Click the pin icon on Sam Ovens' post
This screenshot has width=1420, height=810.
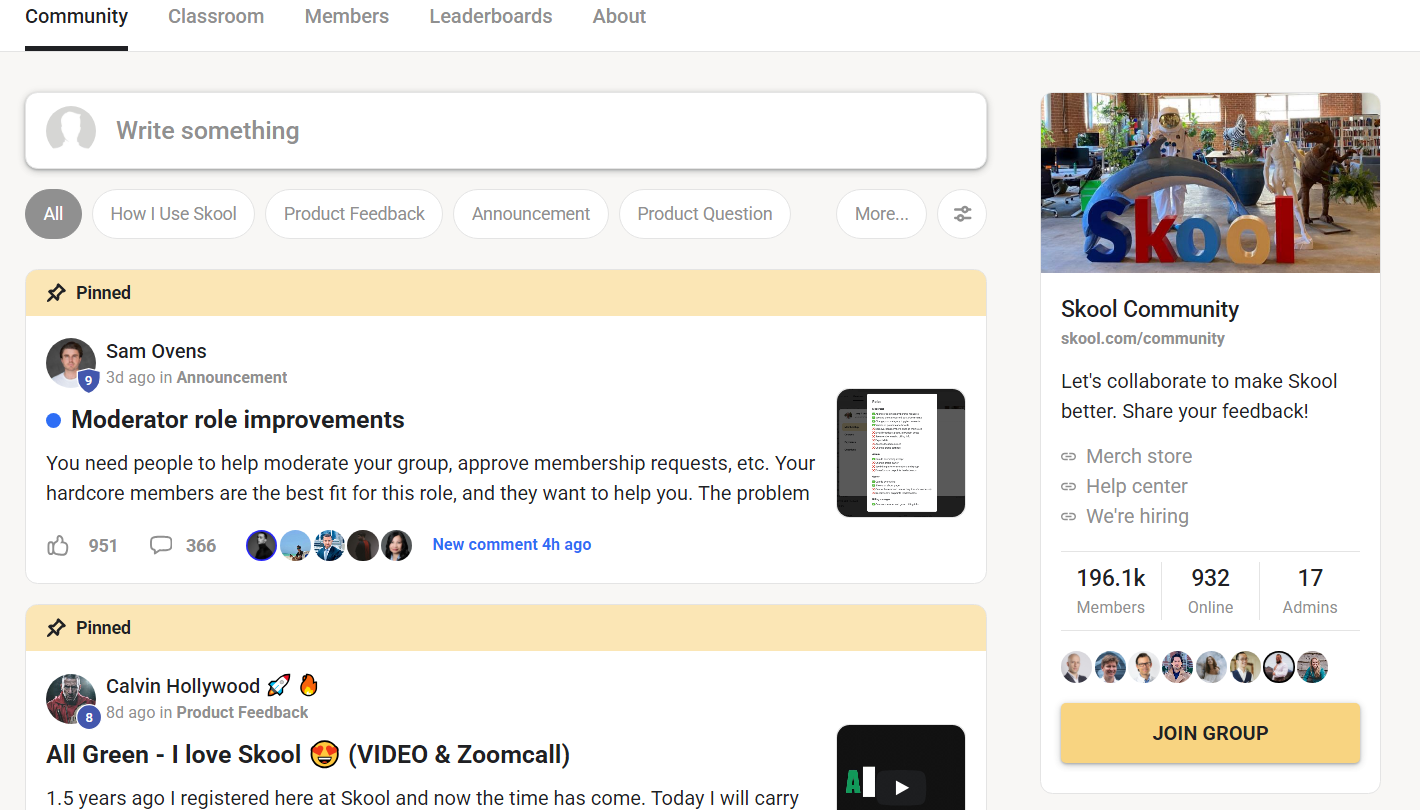57,293
